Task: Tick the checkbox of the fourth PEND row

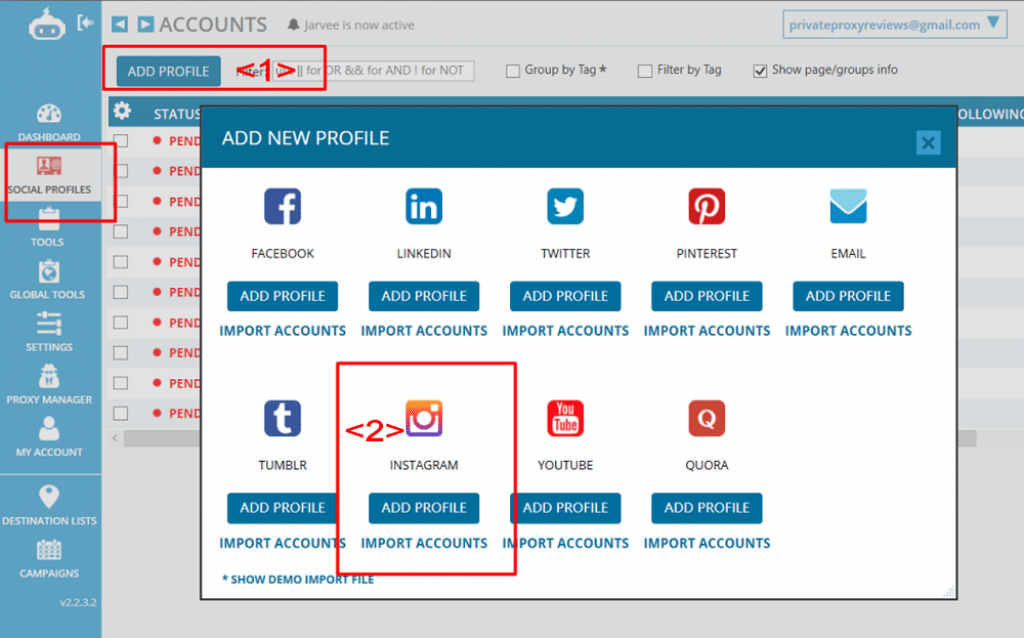Action: click(x=121, y=232)
